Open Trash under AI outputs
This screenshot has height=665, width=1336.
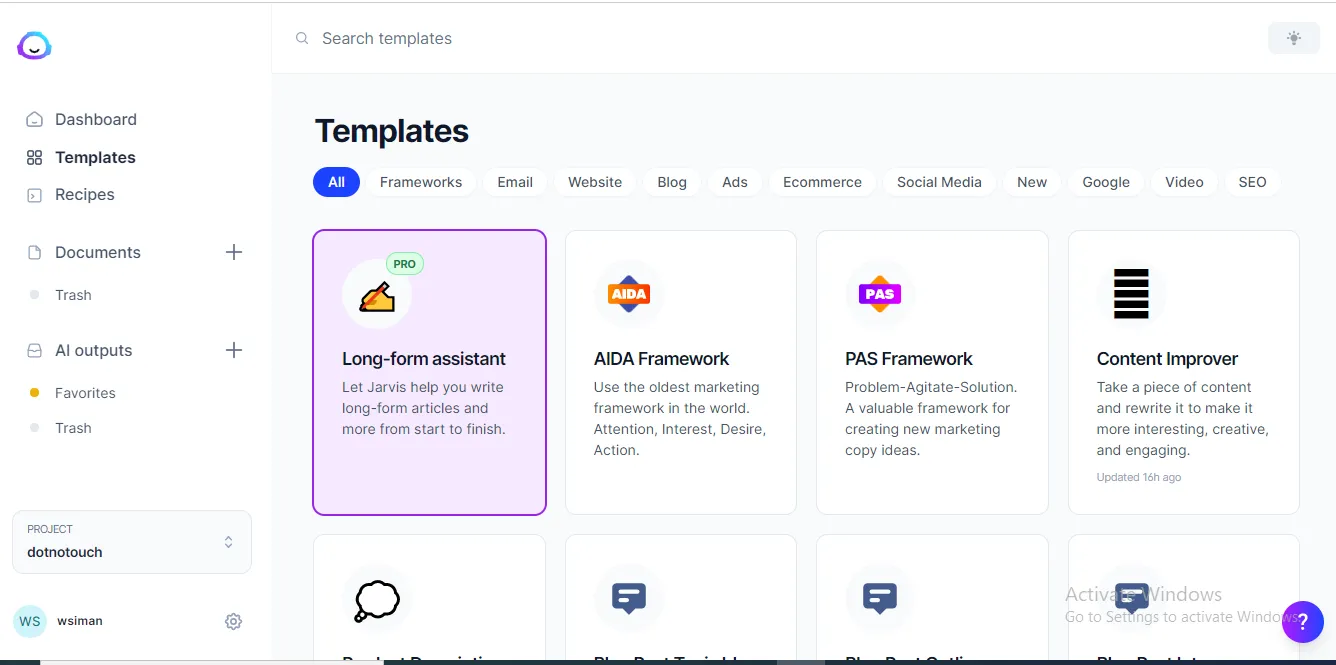[x=73, y=428]
